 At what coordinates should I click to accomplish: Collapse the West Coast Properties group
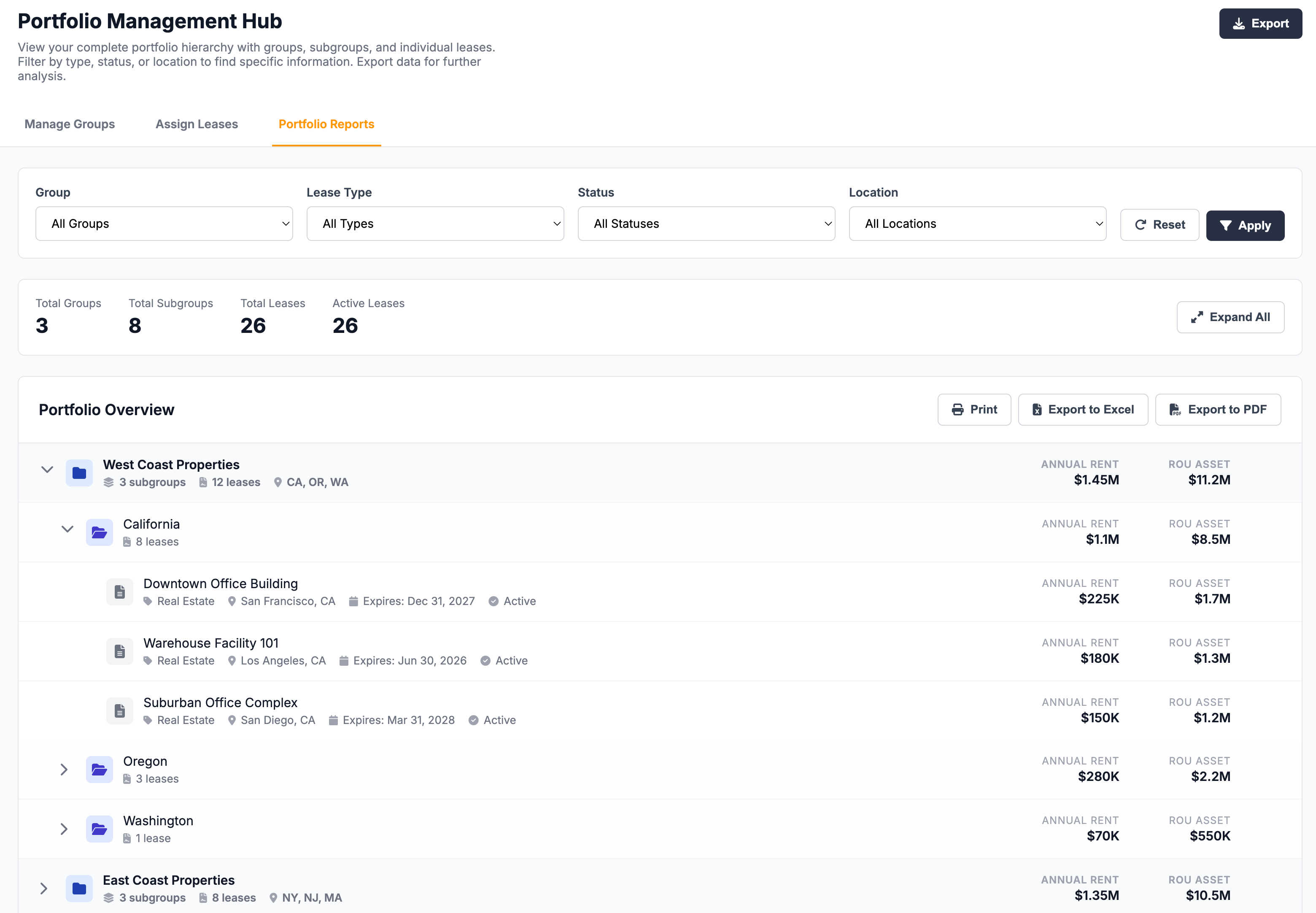click(48, 469)
